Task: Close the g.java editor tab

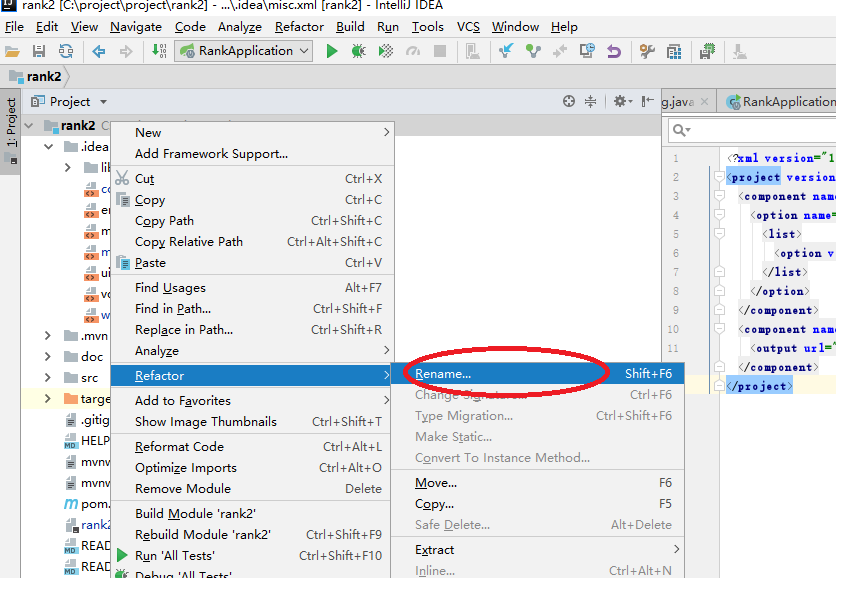Action: 705,102
